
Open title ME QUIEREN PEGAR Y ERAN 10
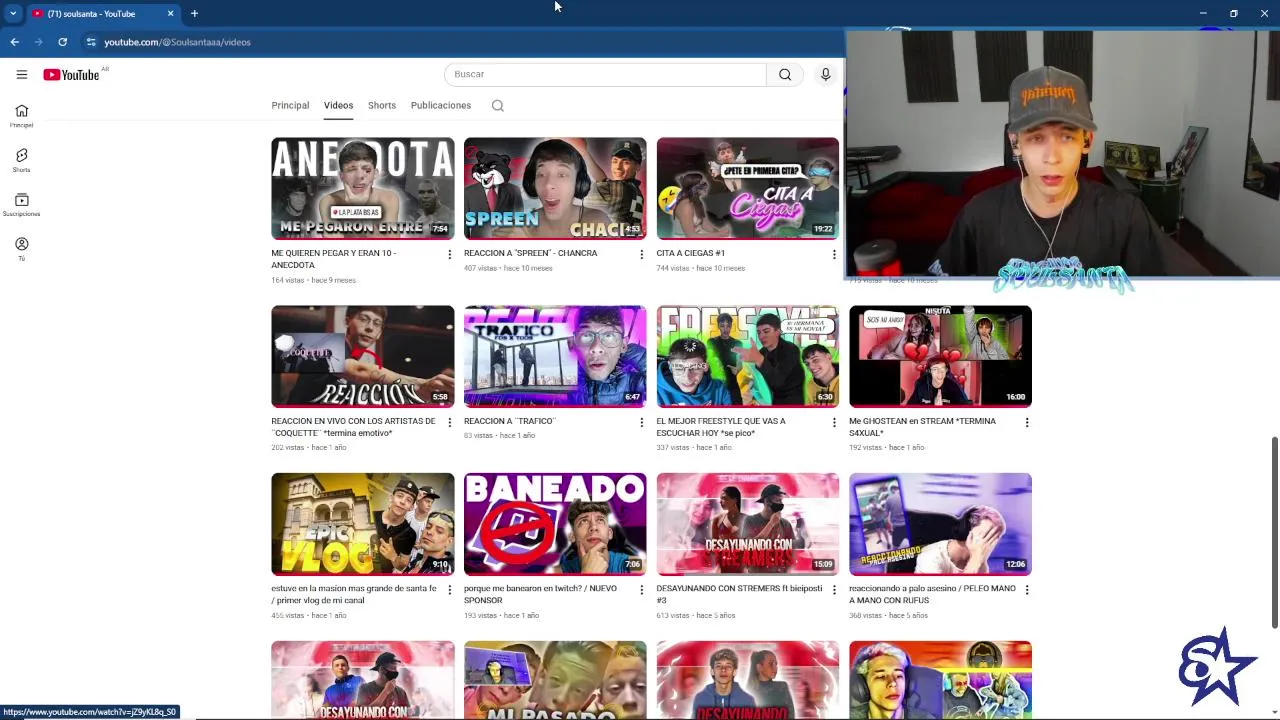pyautogui.click(x=334, y=259)
